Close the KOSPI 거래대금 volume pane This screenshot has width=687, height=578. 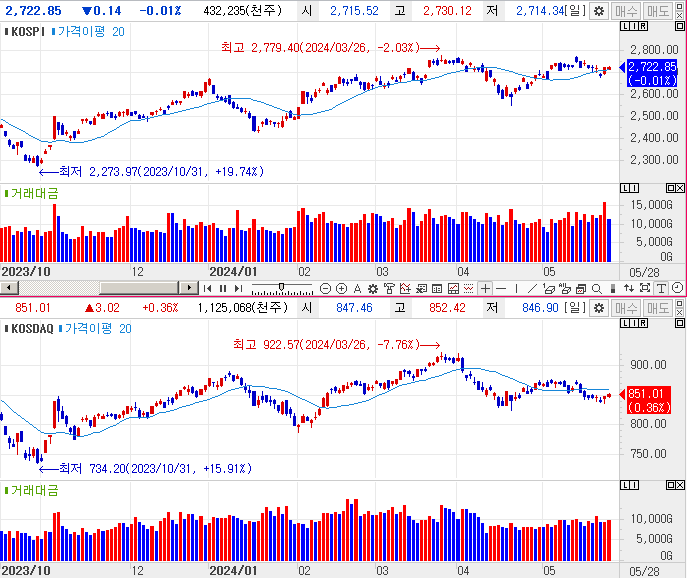680,188
